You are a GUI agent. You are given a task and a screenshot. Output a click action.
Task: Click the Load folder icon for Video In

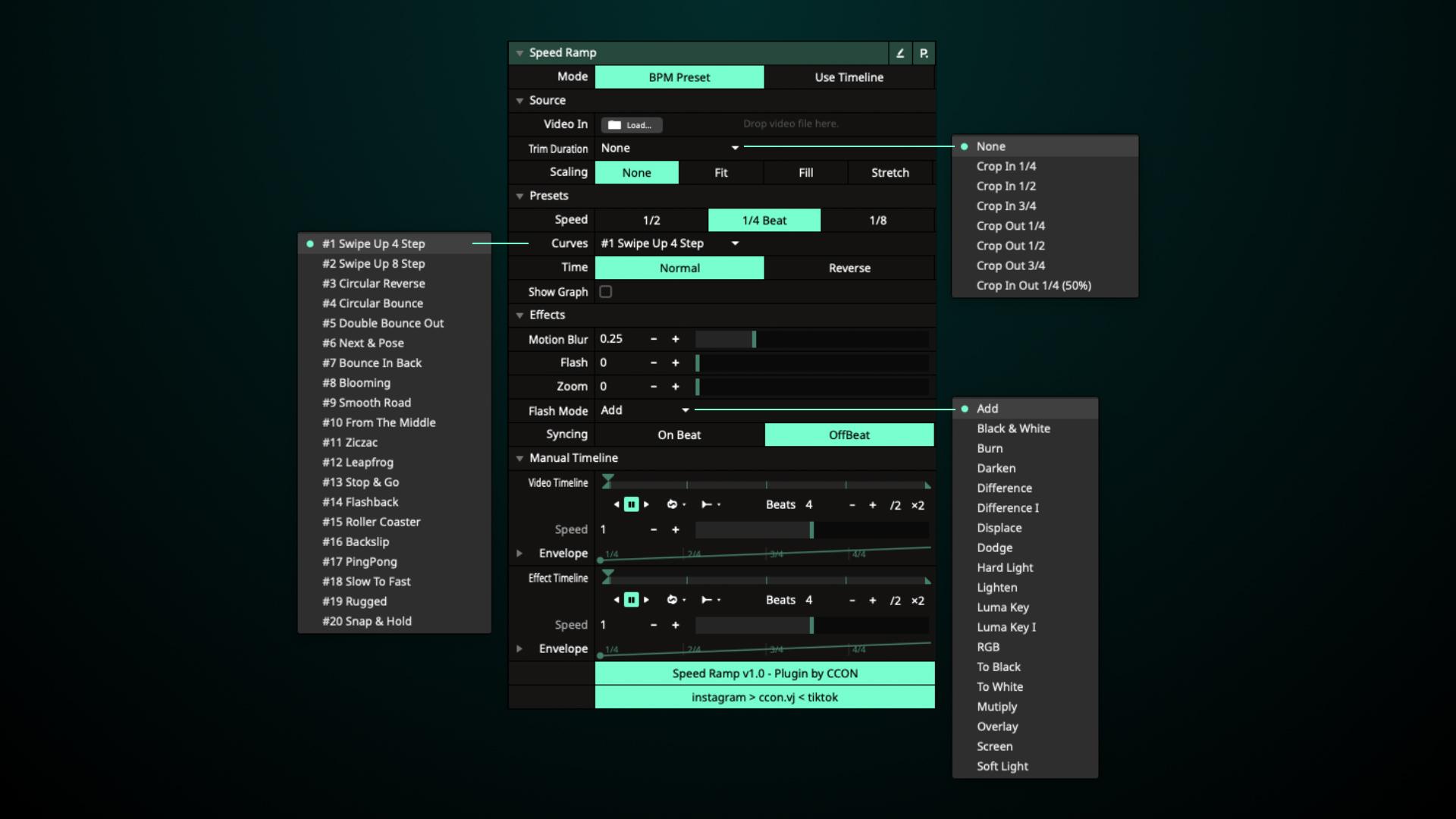click(x=614, y=125)
